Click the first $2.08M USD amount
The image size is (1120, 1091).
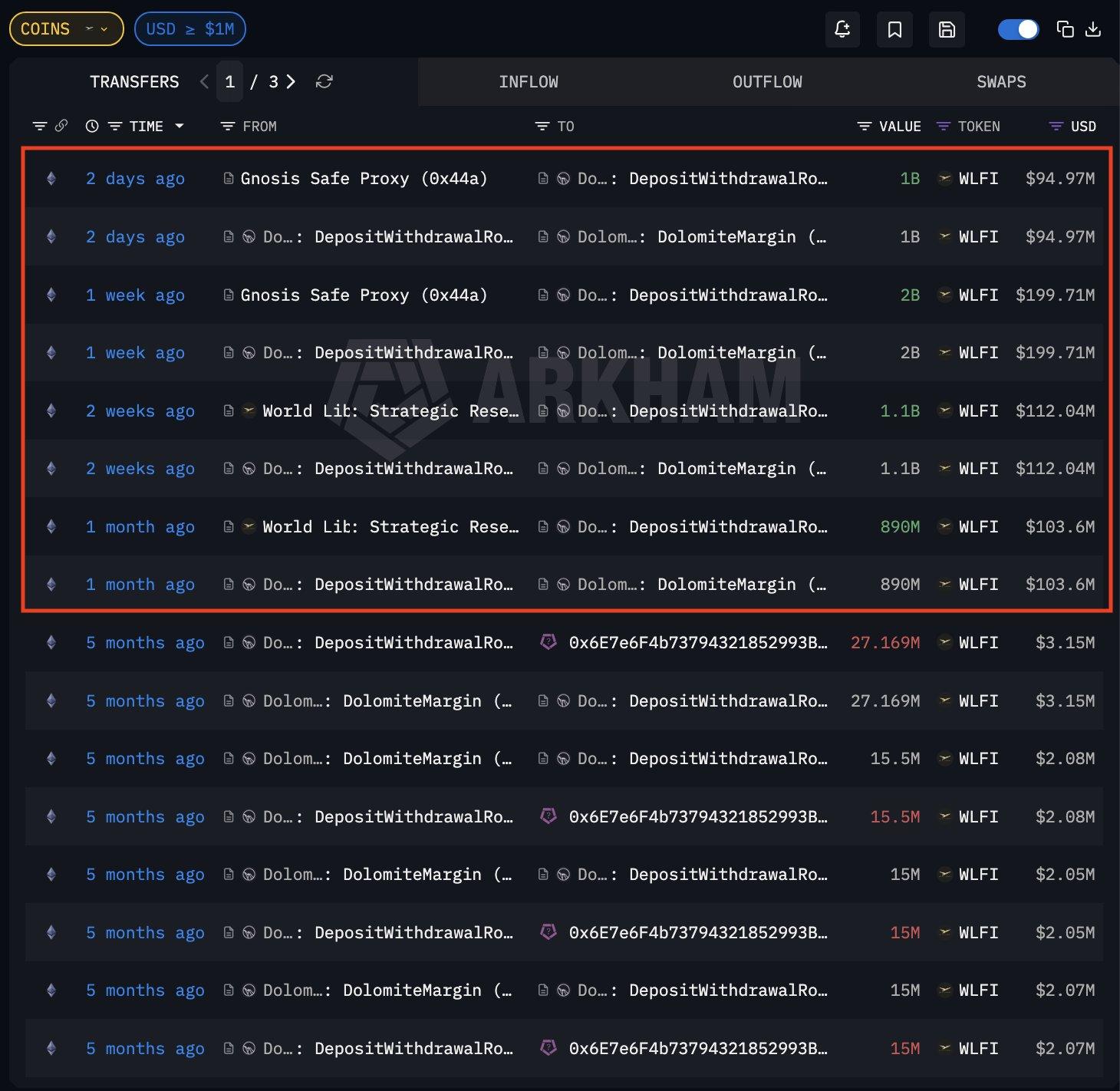tap(1066, 759)
